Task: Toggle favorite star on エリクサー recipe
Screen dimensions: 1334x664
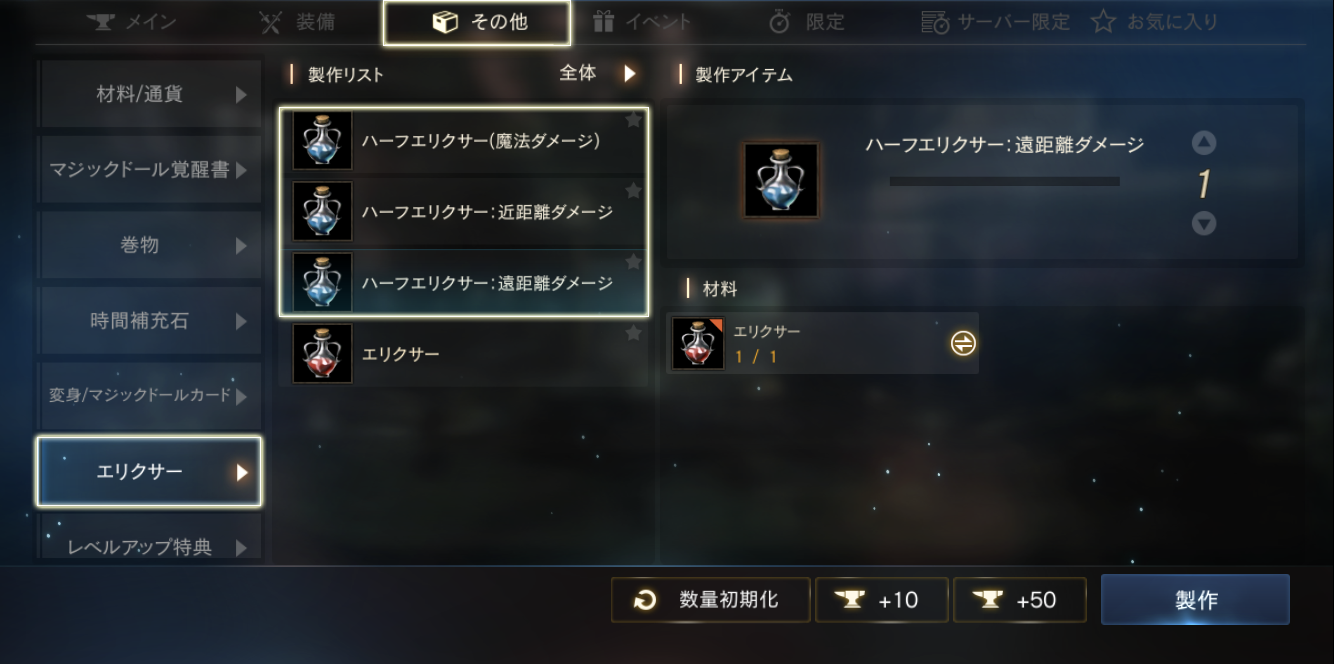Action: tap(633, 333)
